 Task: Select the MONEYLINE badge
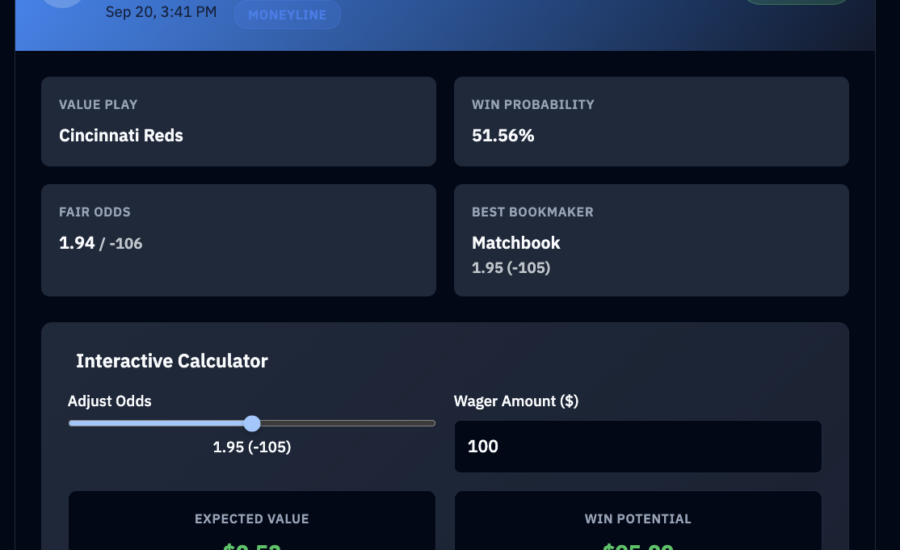[287, 15]
